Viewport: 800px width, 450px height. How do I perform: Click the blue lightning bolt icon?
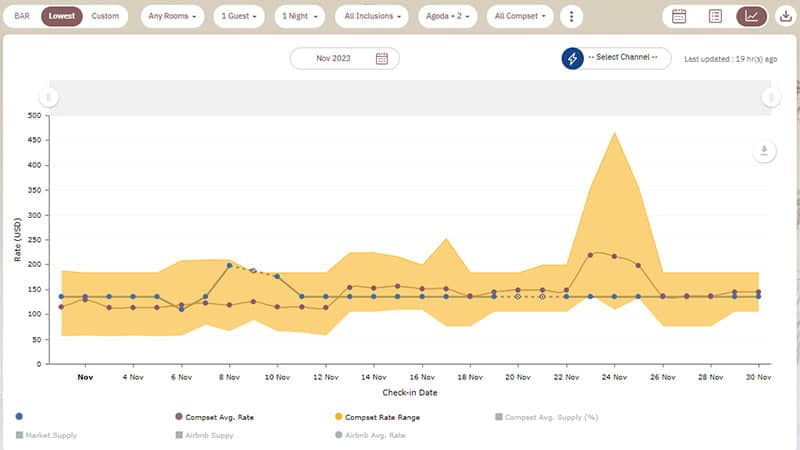[573, 59]
